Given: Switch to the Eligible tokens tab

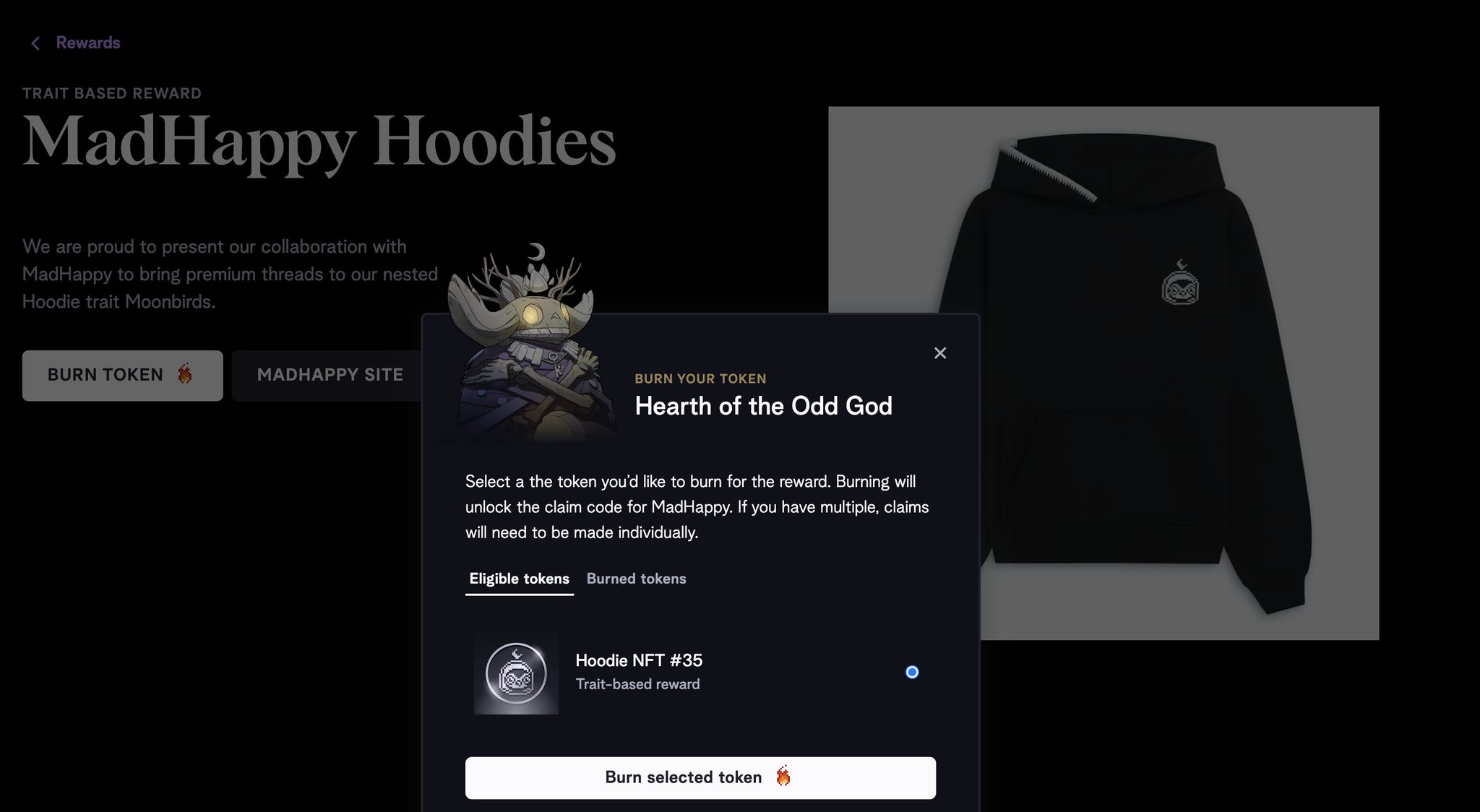Looking at the screenshot, I should (x=519, y=579).
